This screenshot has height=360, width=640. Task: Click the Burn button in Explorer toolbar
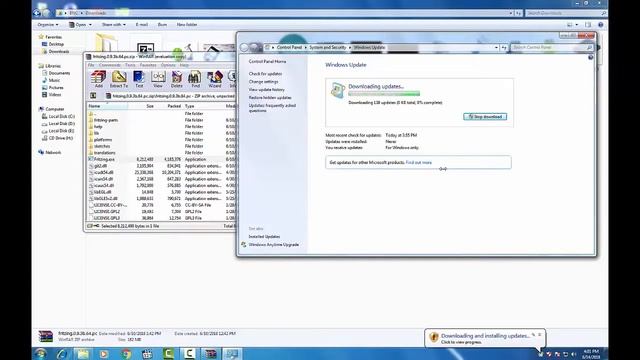click(162, 25)
